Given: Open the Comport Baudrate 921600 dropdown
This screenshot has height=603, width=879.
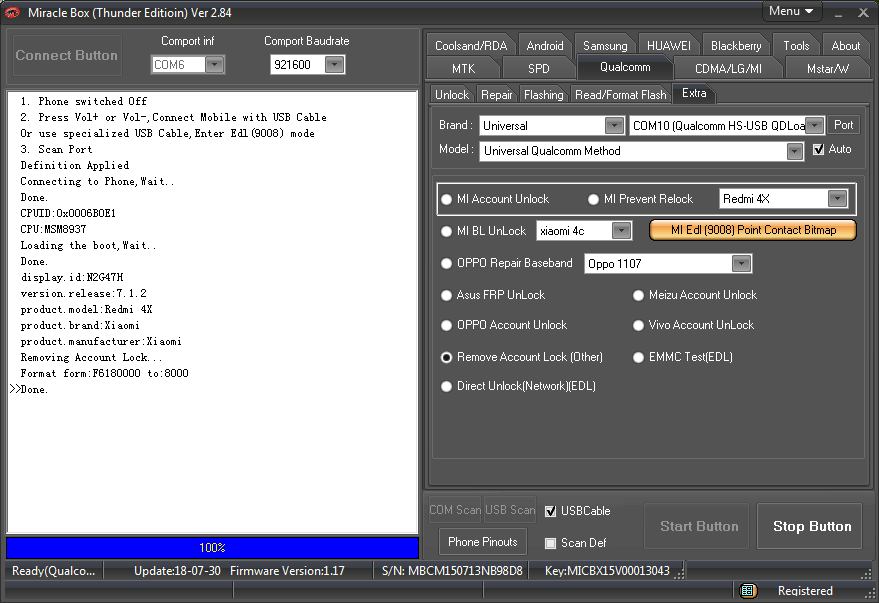Looking at the screenshot, I should (x=334, y=64).
